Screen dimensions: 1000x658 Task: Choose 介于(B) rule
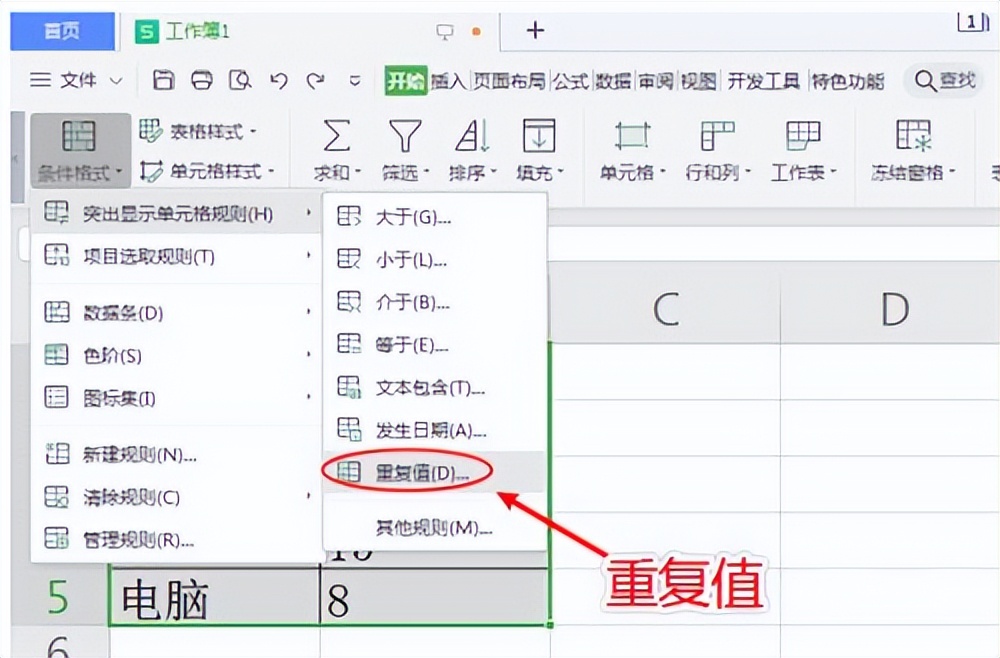(435, 302)
